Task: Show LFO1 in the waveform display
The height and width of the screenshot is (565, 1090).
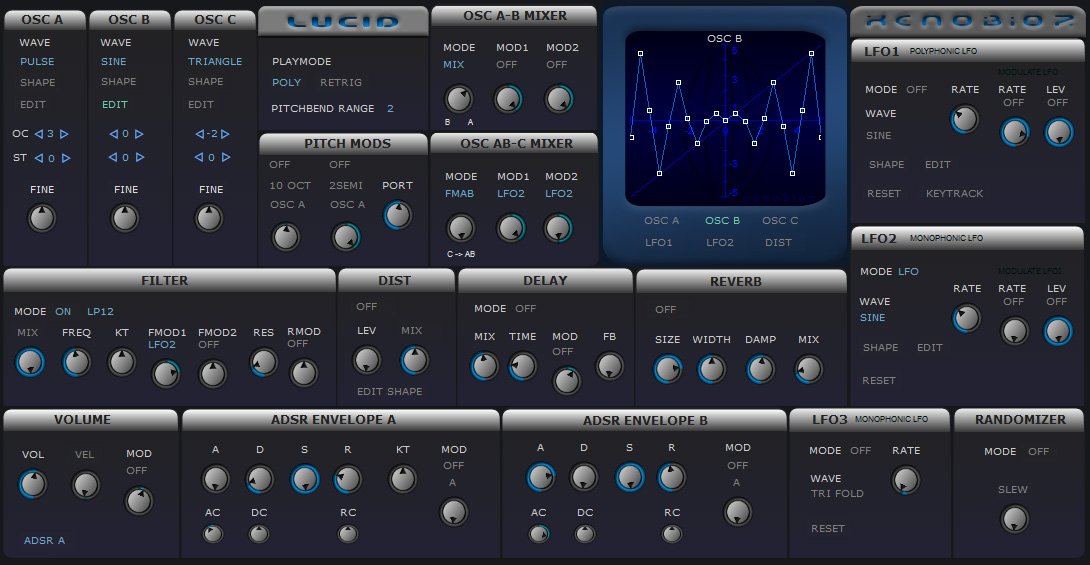Action: [x=658, y=243]
